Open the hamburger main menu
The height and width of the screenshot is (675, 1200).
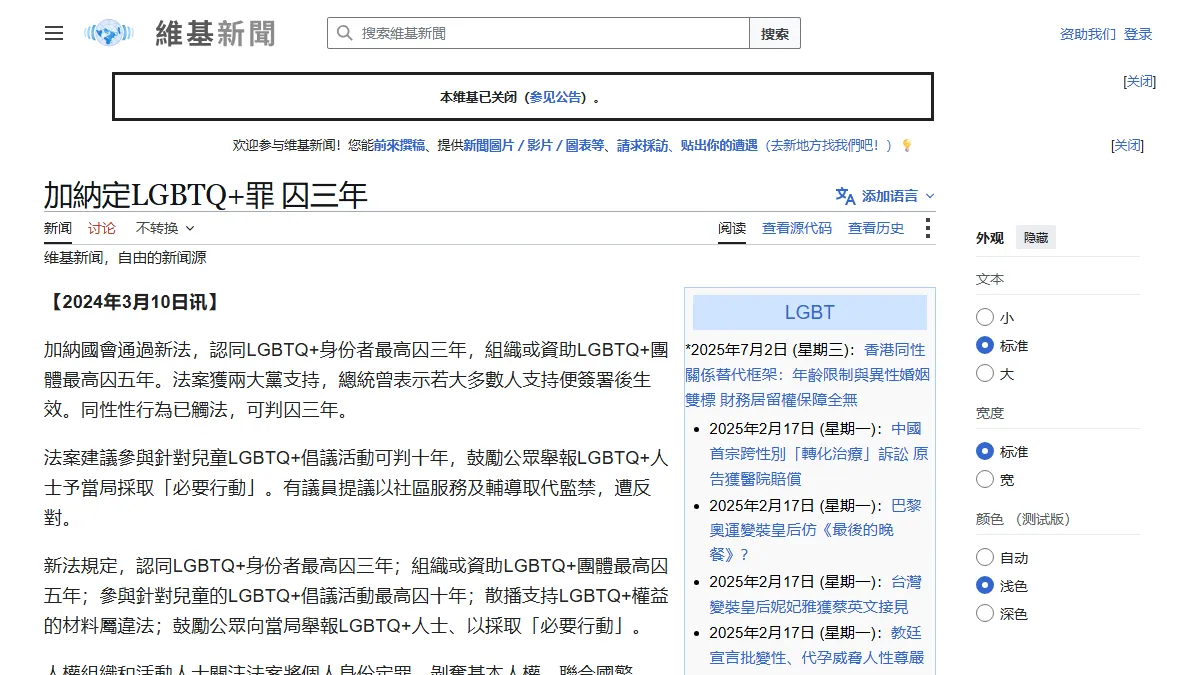point(54,33)
